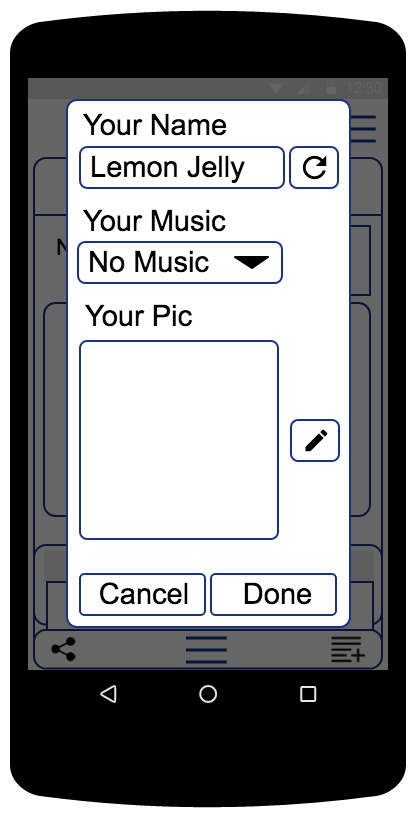Tap the Android home circle button
The height and width of the screenshot is (818, 416).
click(x=208, y=694)
